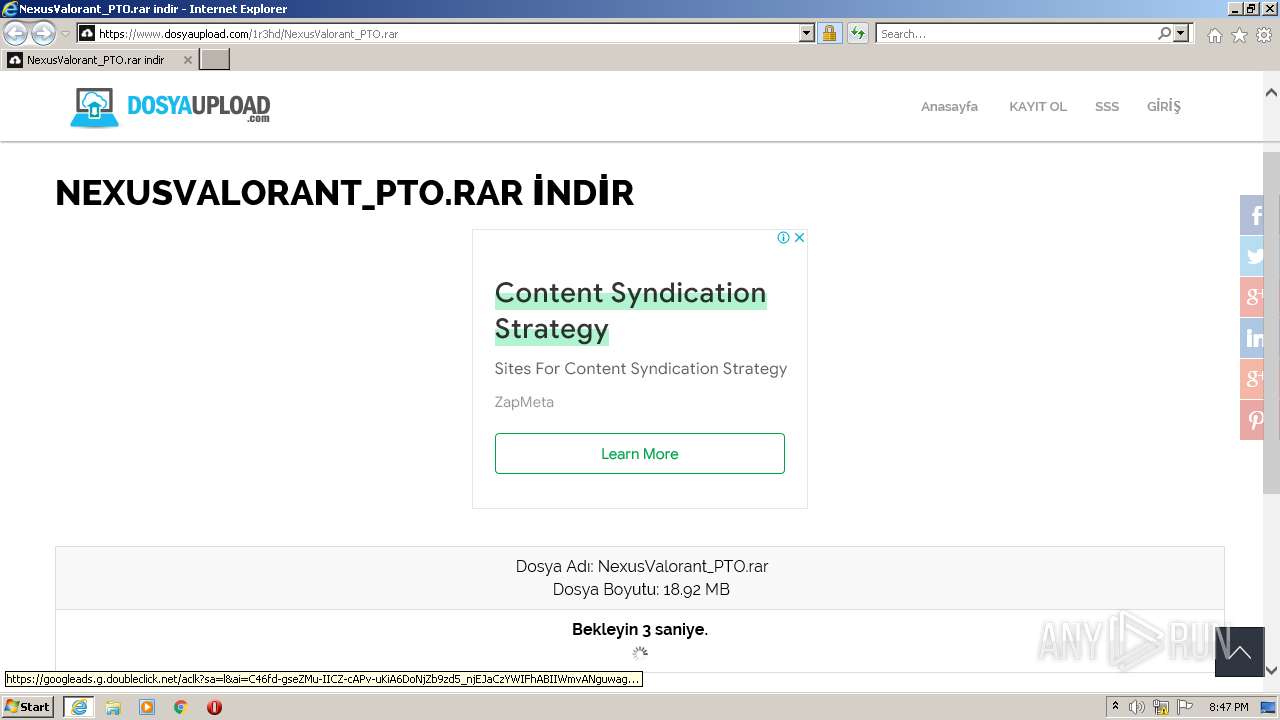Screen dimensions: 1280x720
Task: Close the NexusValorant_PTO.rar indir tab
Action: 187,60
